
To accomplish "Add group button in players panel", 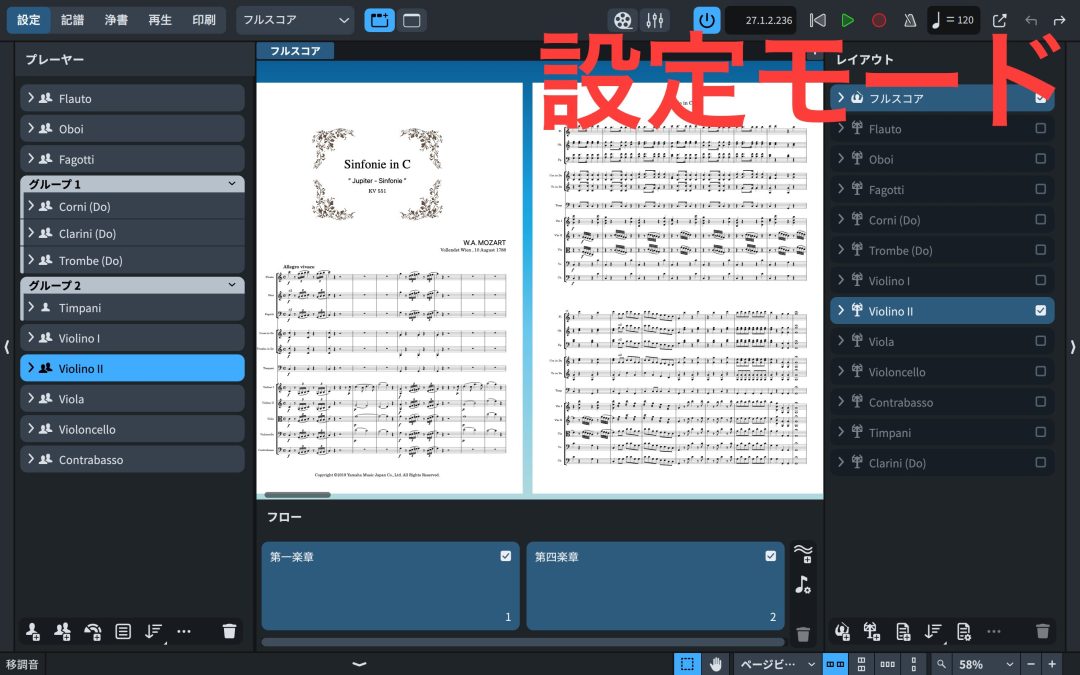I will click(123, 631).
